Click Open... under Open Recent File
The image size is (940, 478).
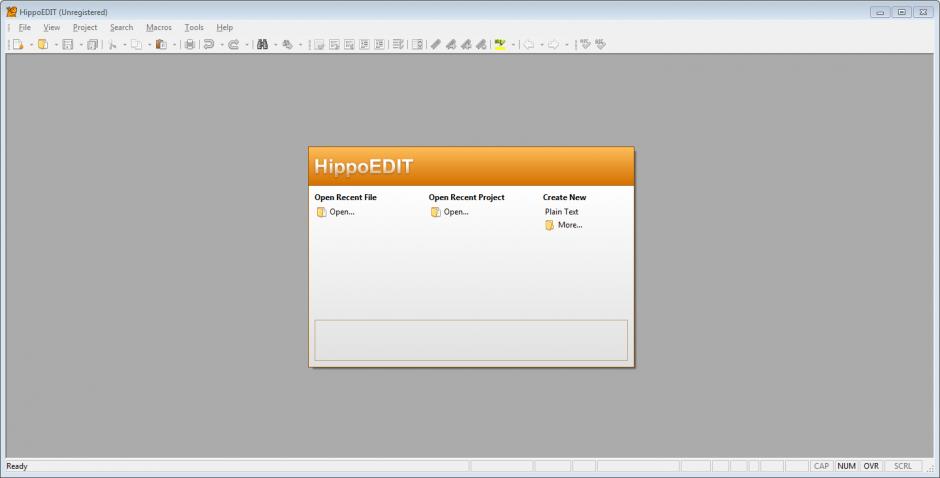click(341, 212)
